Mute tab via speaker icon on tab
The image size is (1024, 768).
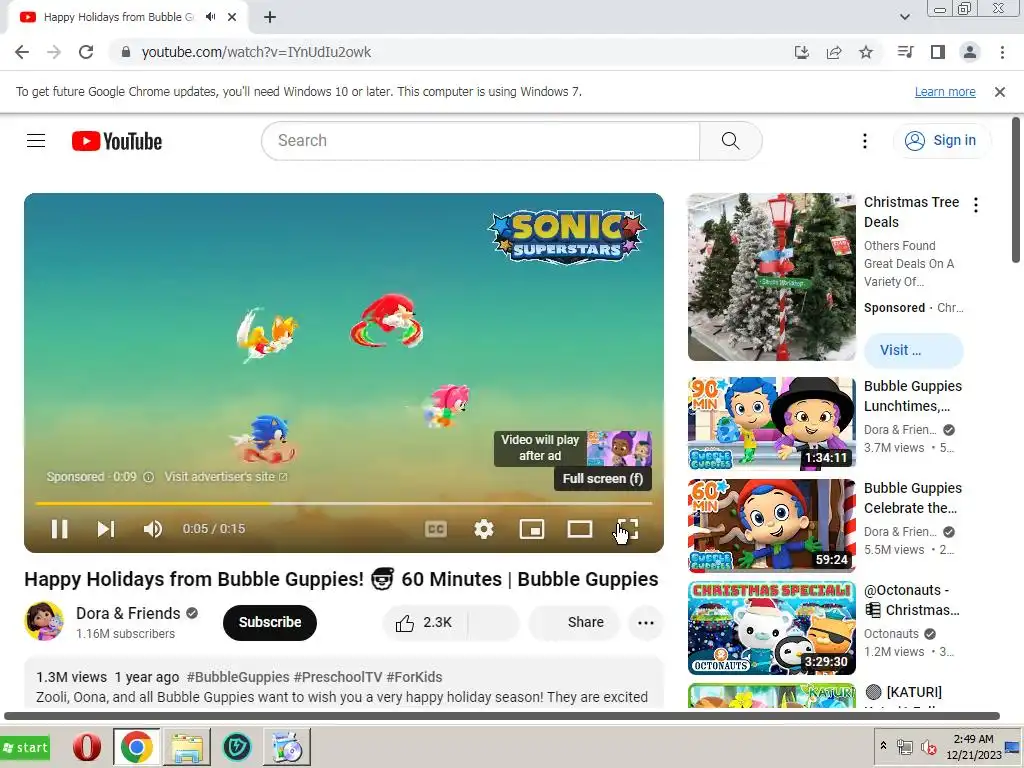click(210, 17)
